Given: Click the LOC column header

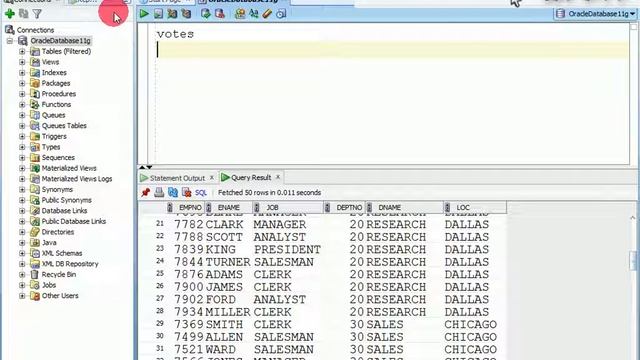Looking at the screenshot, I should [475, 207].
